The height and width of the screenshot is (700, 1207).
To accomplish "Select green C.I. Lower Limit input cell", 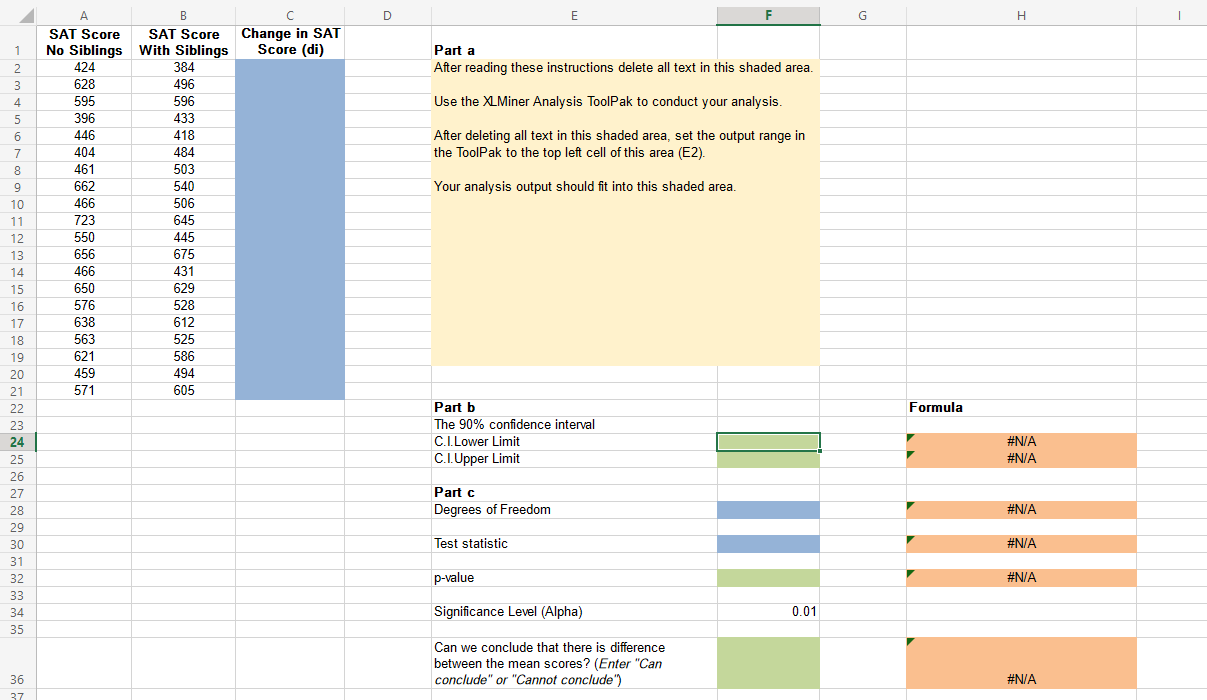I will 768,442.
